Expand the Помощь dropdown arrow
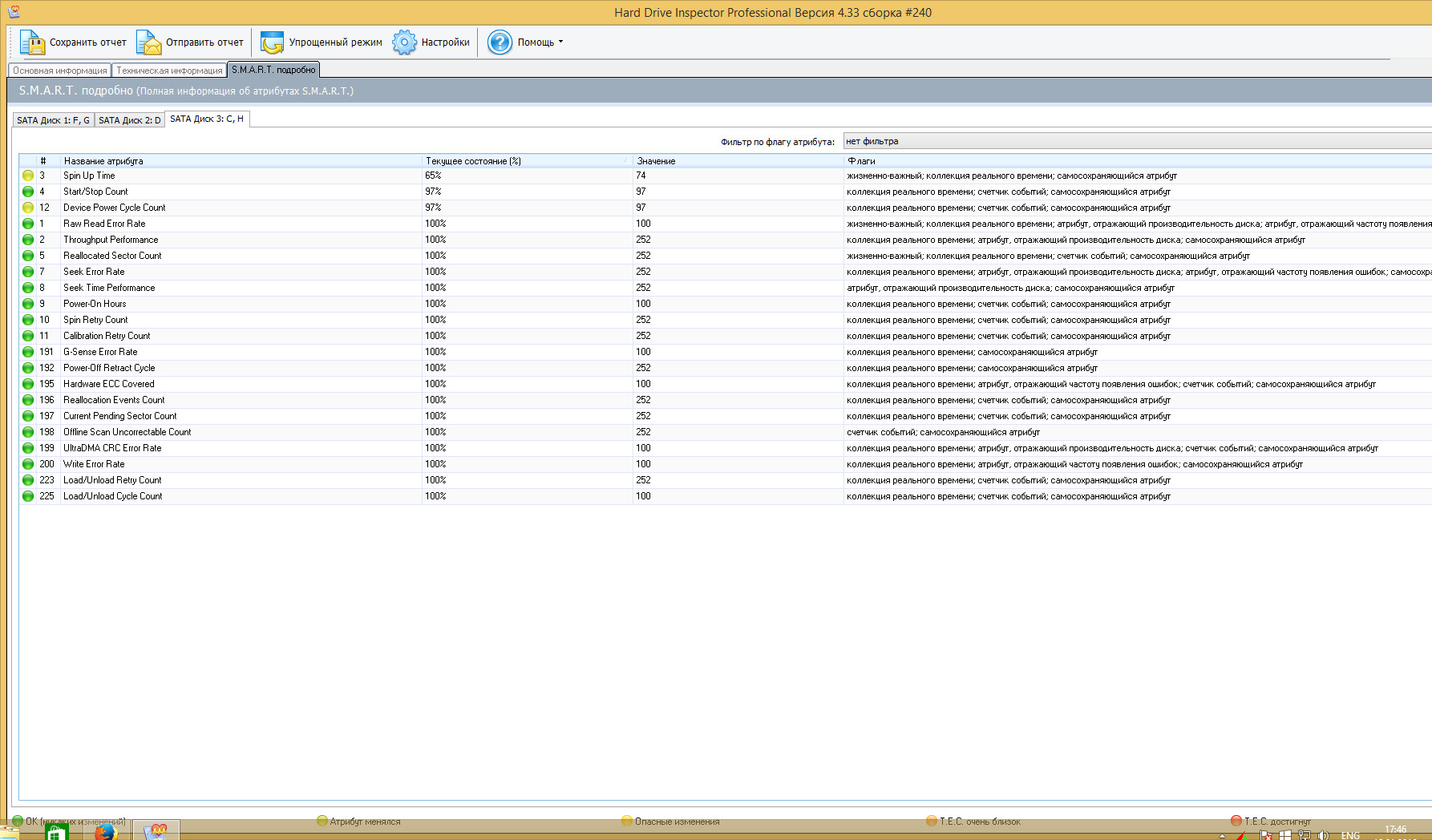 [560, 42]
